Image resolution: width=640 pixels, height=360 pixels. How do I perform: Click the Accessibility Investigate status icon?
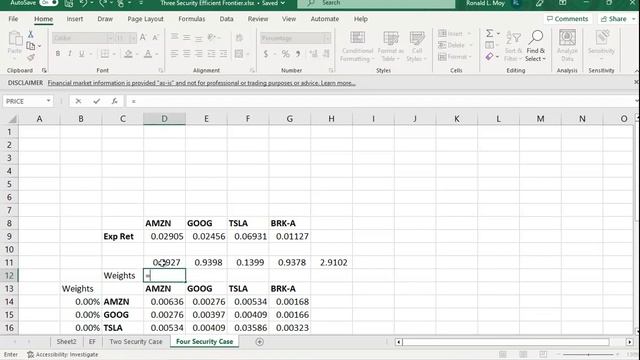pos(30,354)
